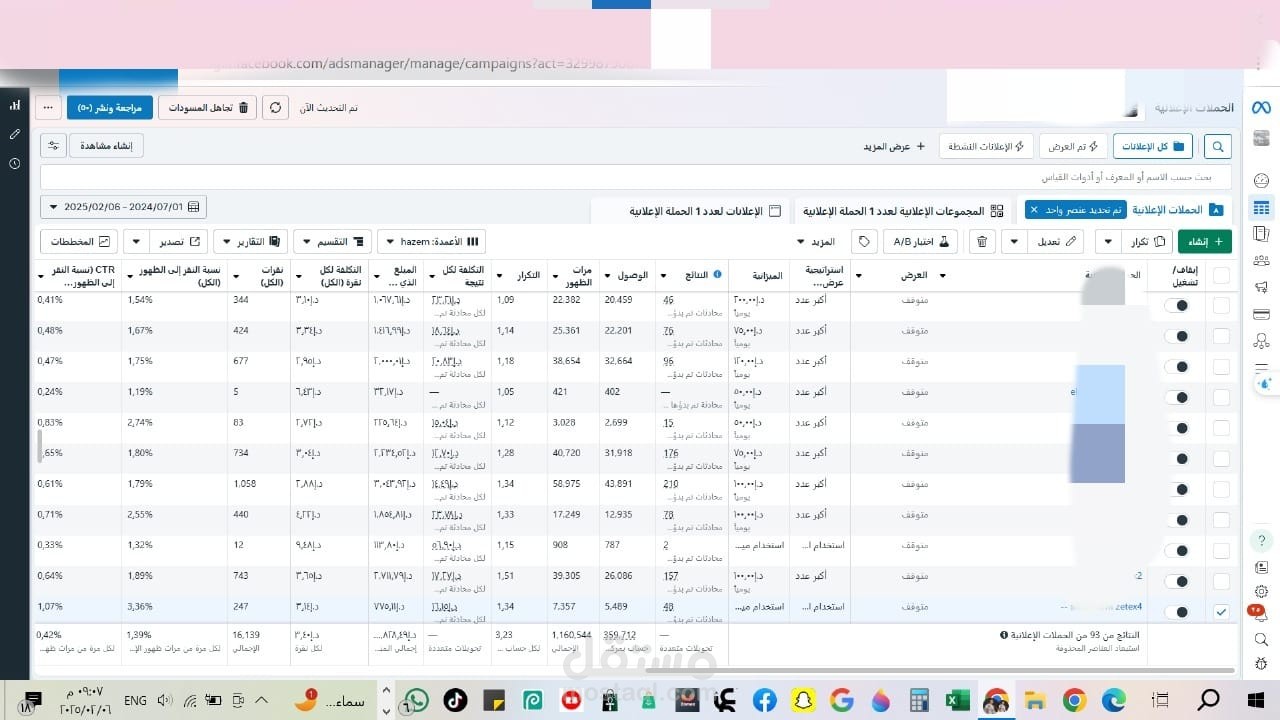Toggle on/off switch for row with reach 5.489
Screen dimensions: 1280x720
[x=1177, y=612]
